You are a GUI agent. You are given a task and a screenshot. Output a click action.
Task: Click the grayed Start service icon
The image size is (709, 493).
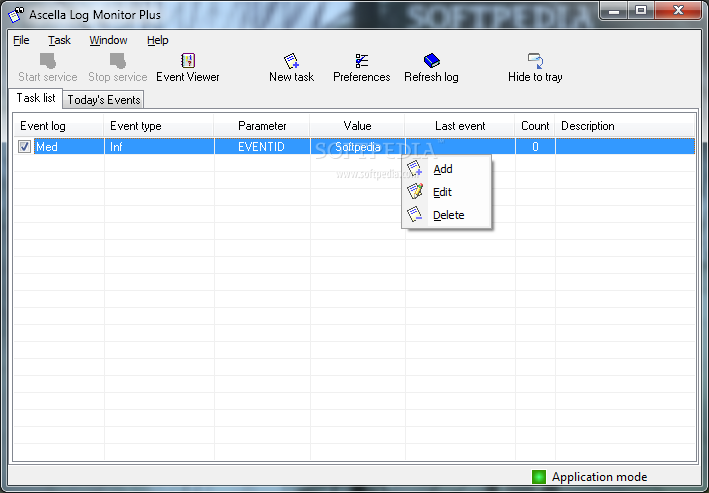(x=48, y=60)
